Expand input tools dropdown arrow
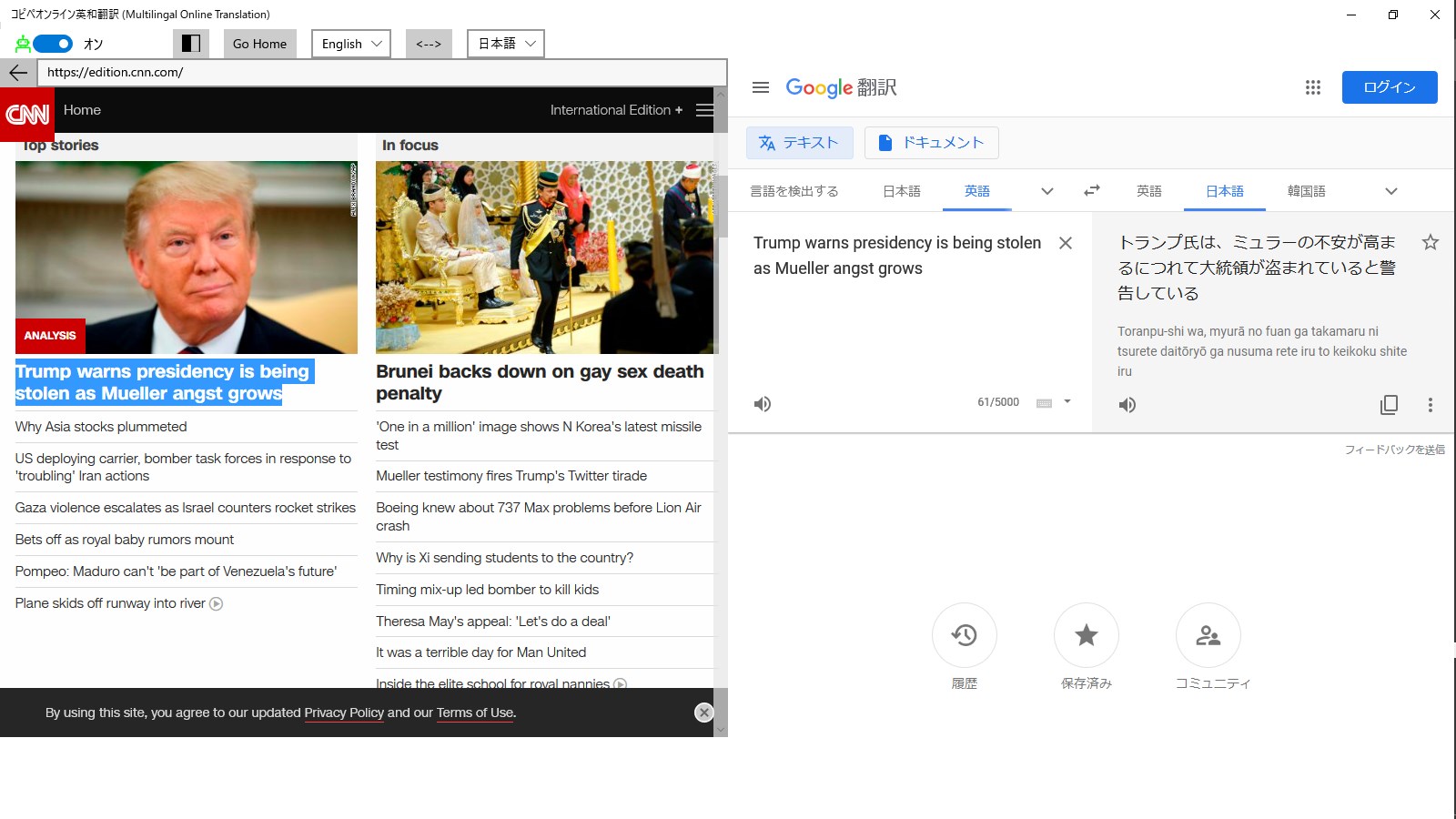 click(x=1067, y=401)
